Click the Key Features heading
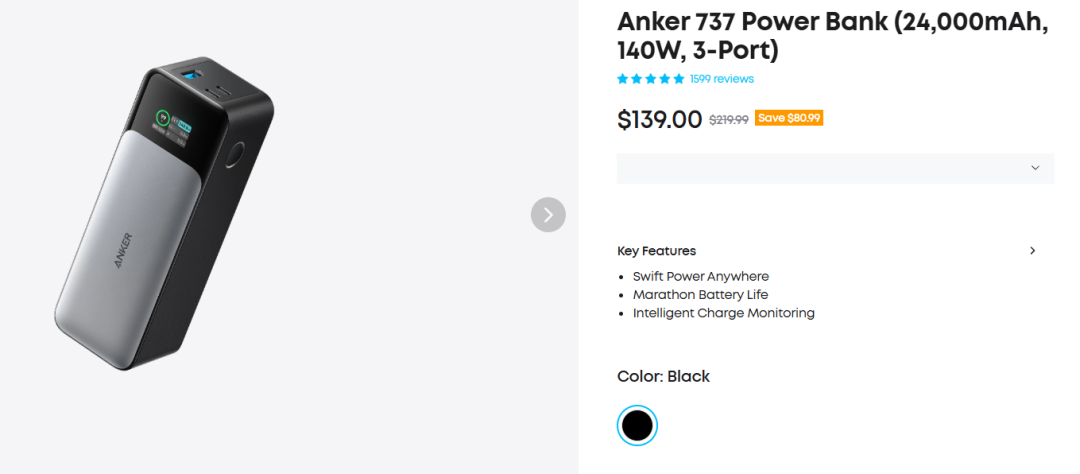Image resolution: width=1080 pixels, height=474 pixels. [x=656, y=251]
